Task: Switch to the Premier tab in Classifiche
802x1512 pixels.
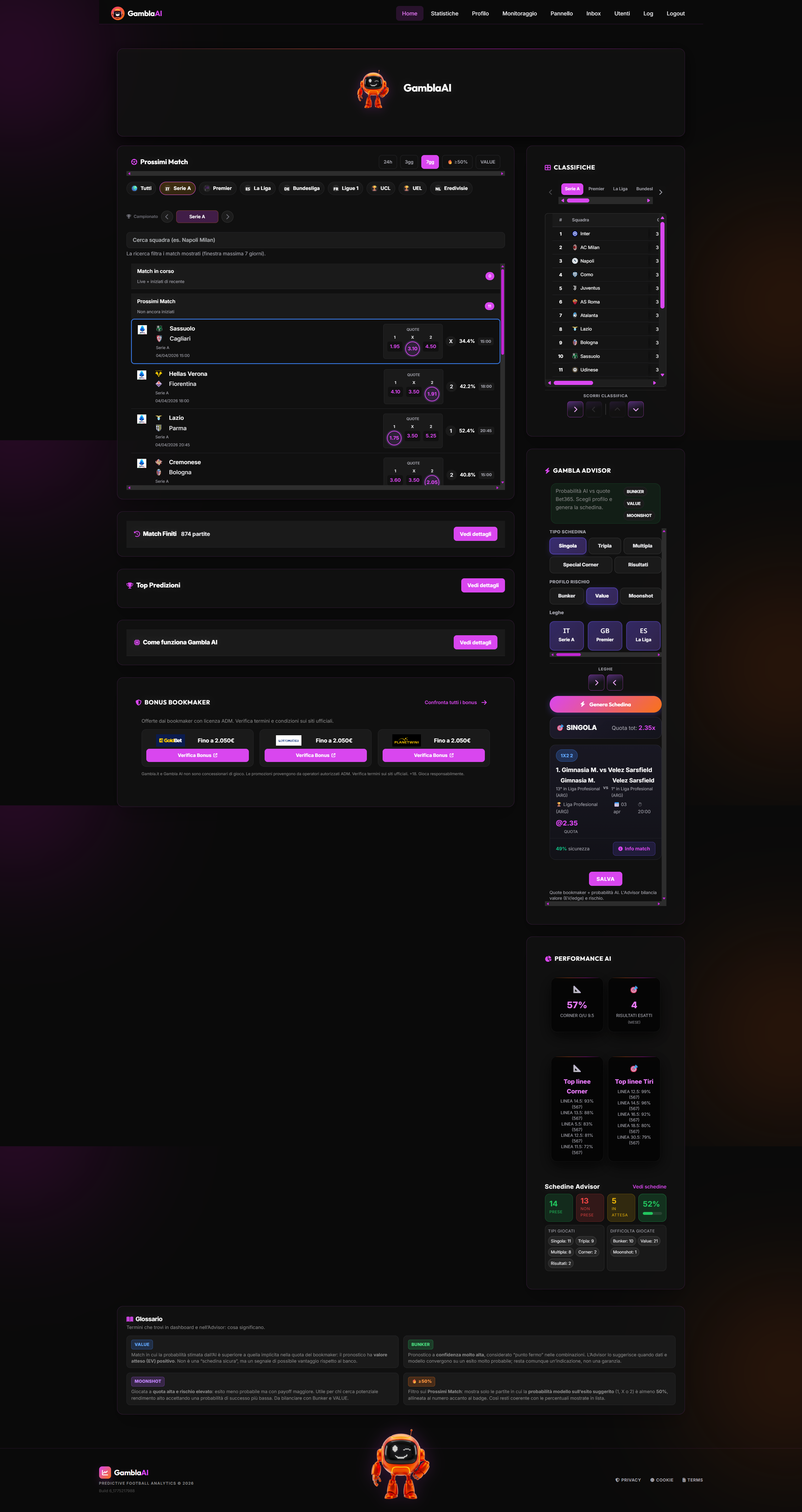Action: click(x=596, y=189)
